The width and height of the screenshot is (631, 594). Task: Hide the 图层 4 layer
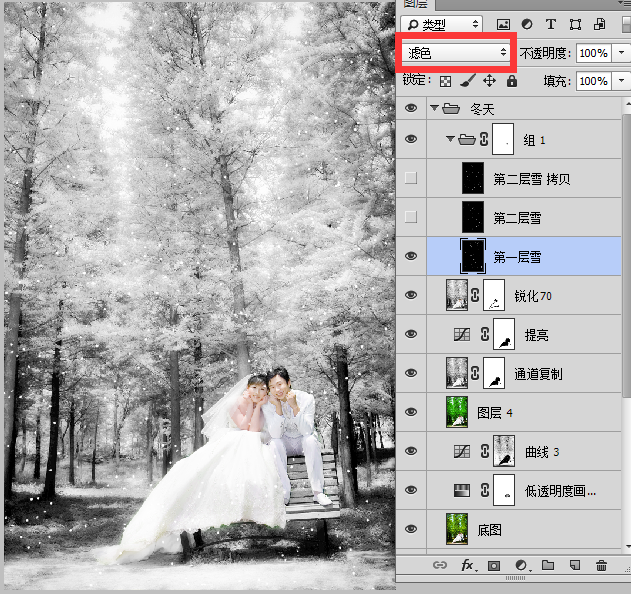(x=411, y=412)
